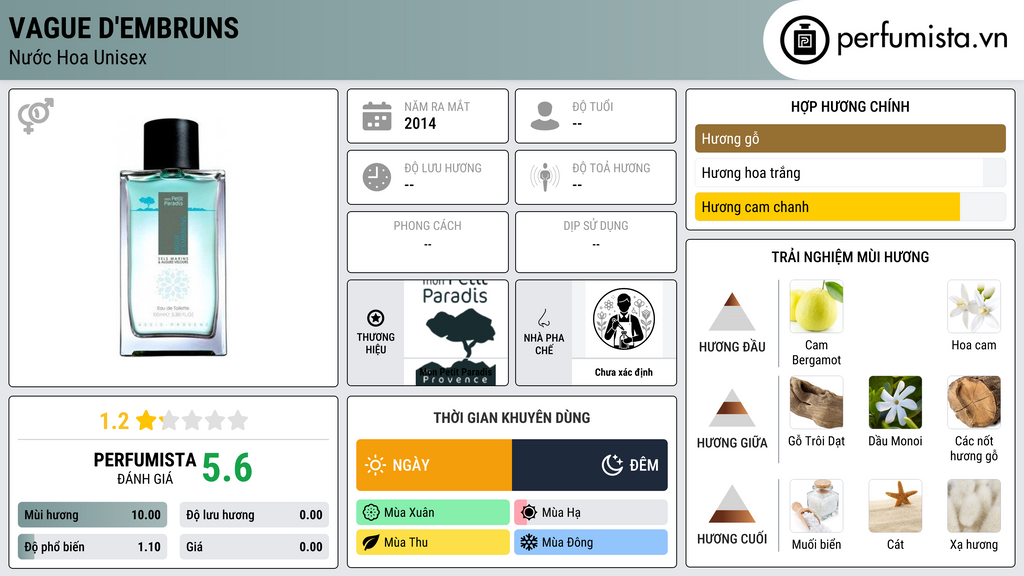Viewport: 1024px width, 576px height.
Task: Click the Hương đầu pyramid icon
Action: 732,312
